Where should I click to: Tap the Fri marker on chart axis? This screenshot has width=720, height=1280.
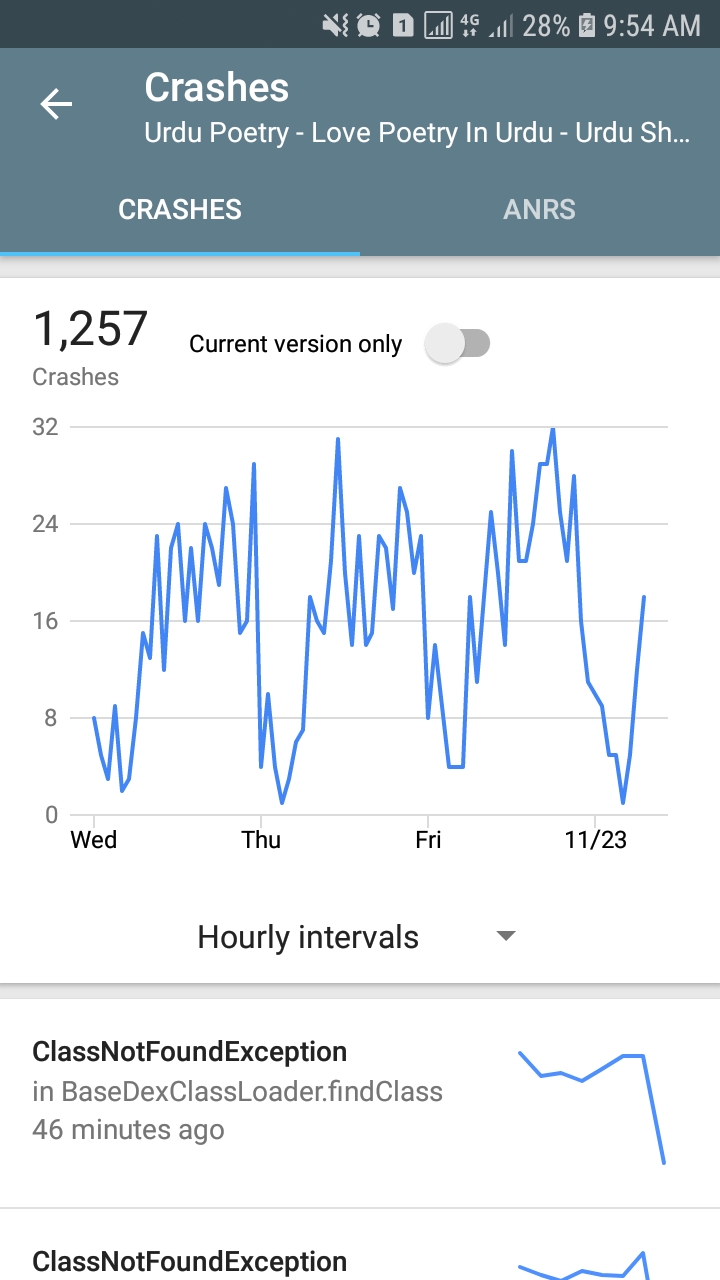[x=428, y=840]
